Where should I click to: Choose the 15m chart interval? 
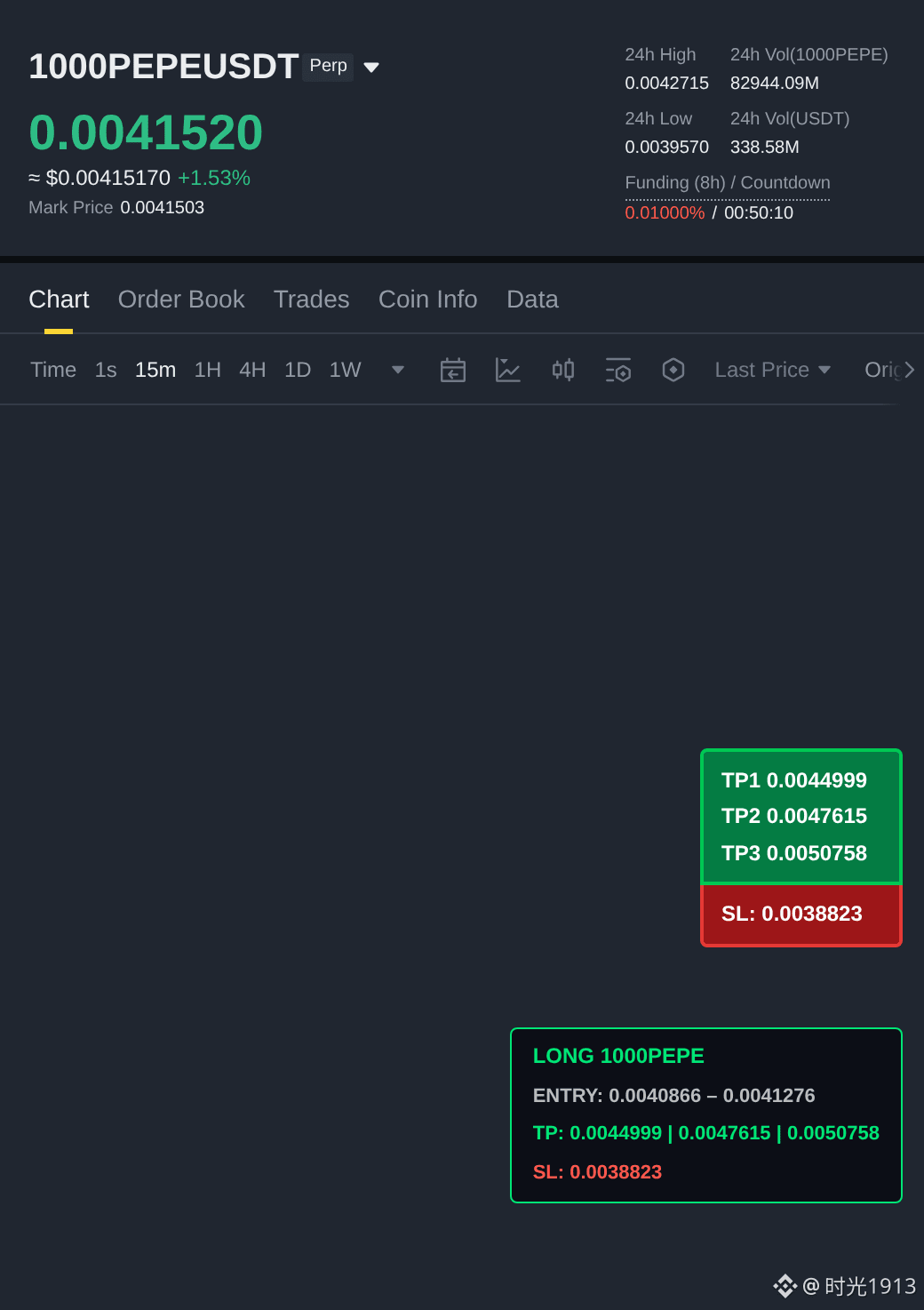(x=155, y=370)
